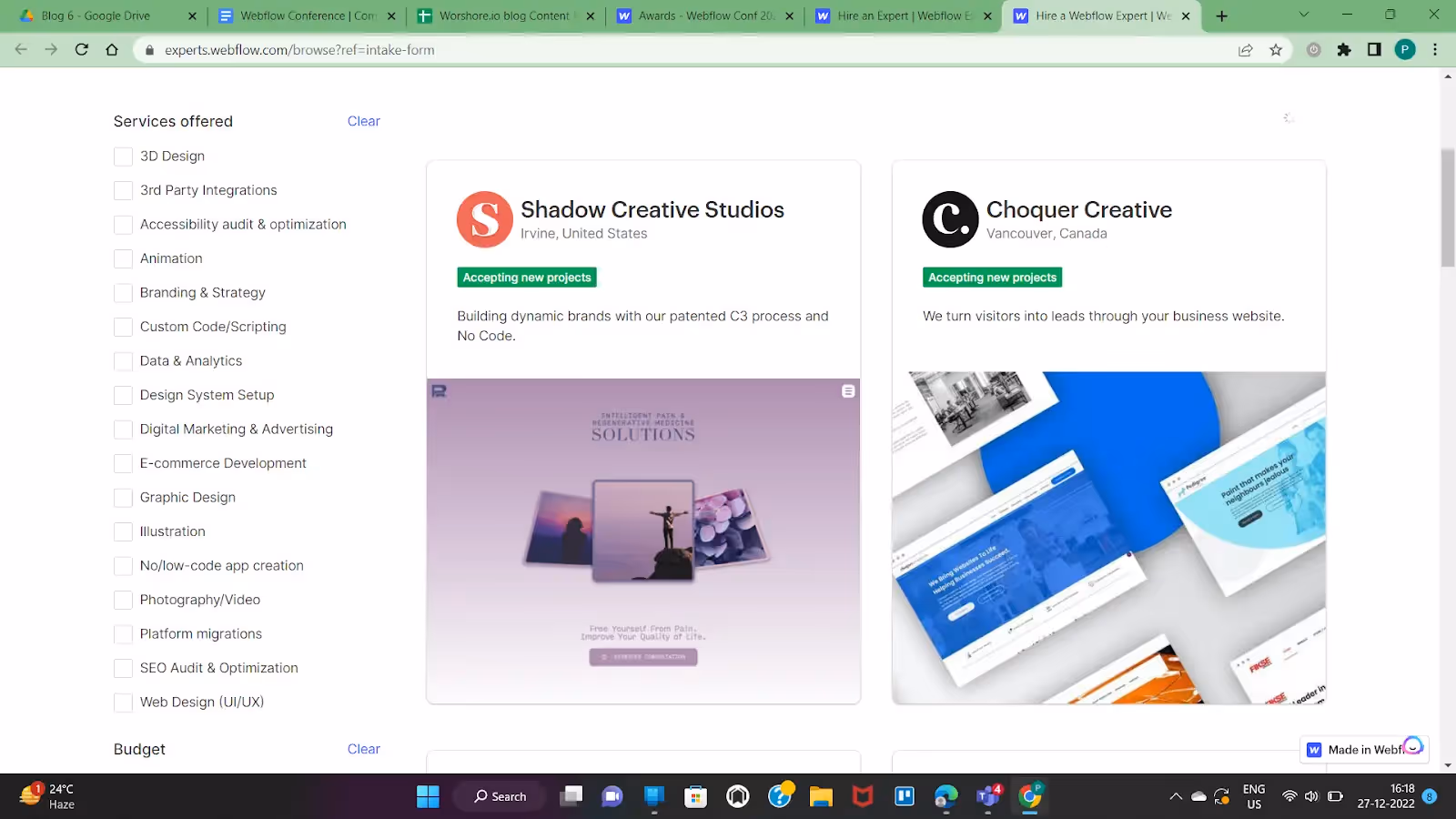1456x819 pixels.
Task: Open the Choquer Creative title link
Action: click(1078, 210)
